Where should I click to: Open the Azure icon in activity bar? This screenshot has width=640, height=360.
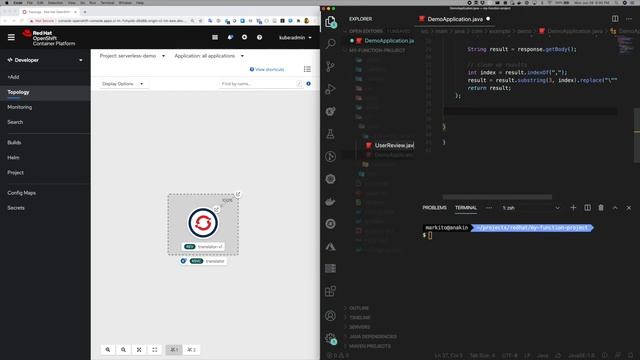point(331,246)
